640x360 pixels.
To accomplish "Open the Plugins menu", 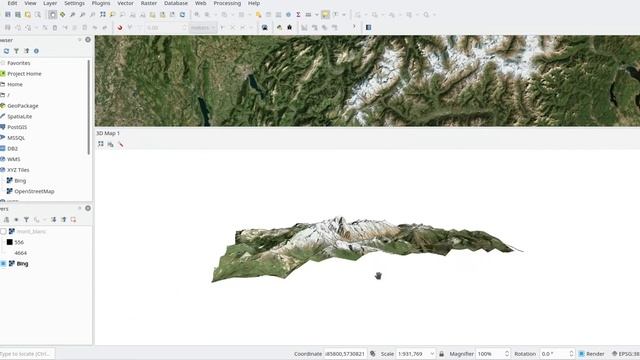I will 101,3.
